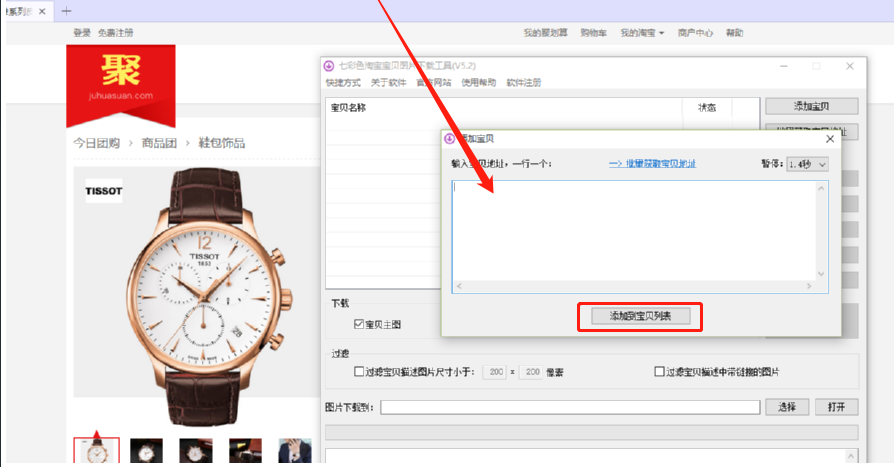
Task: Click the 商品团 breadcrumb
Action: [x=159, y=143]
